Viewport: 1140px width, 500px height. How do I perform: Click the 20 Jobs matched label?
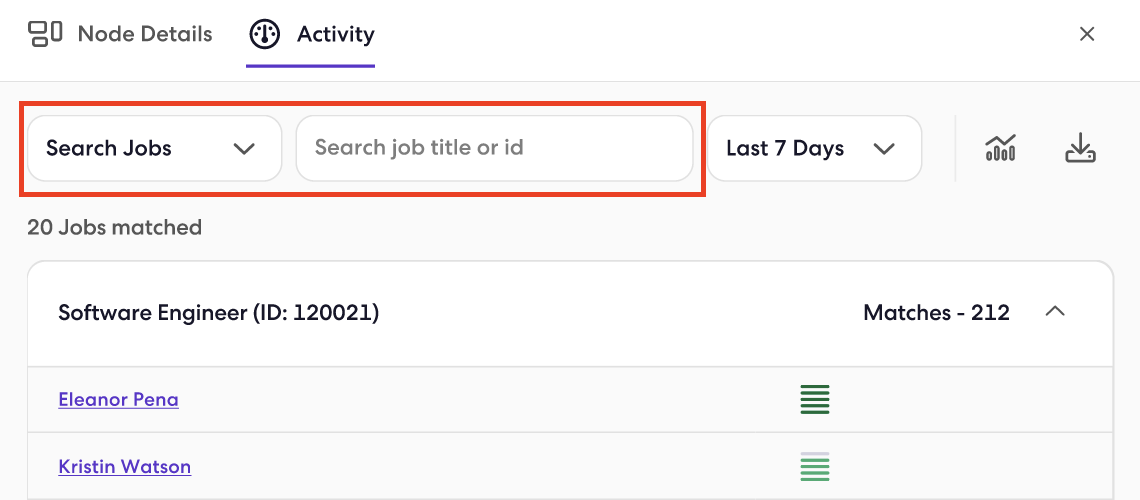click(114, 227)
